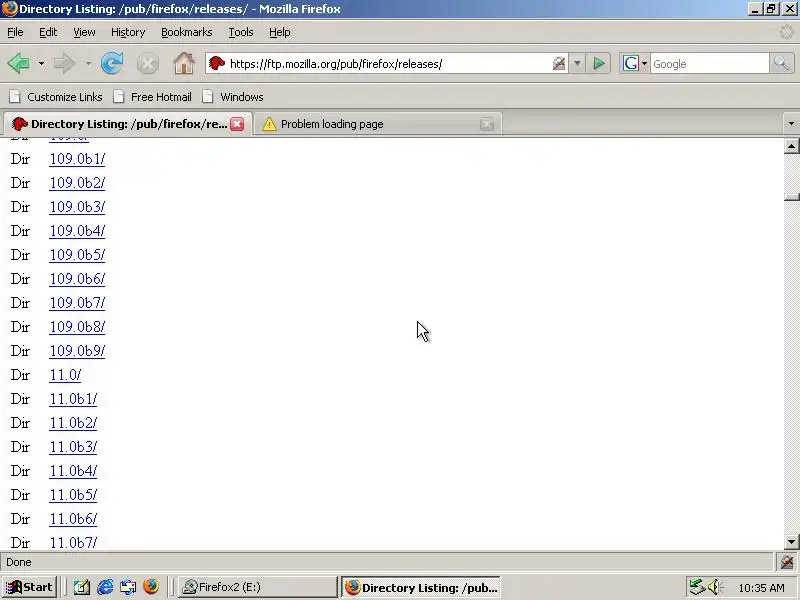The height and width of the screenshot is (600, 800).
Task: Open the Forward history dropdown arrow
Action: coord(88,64)
